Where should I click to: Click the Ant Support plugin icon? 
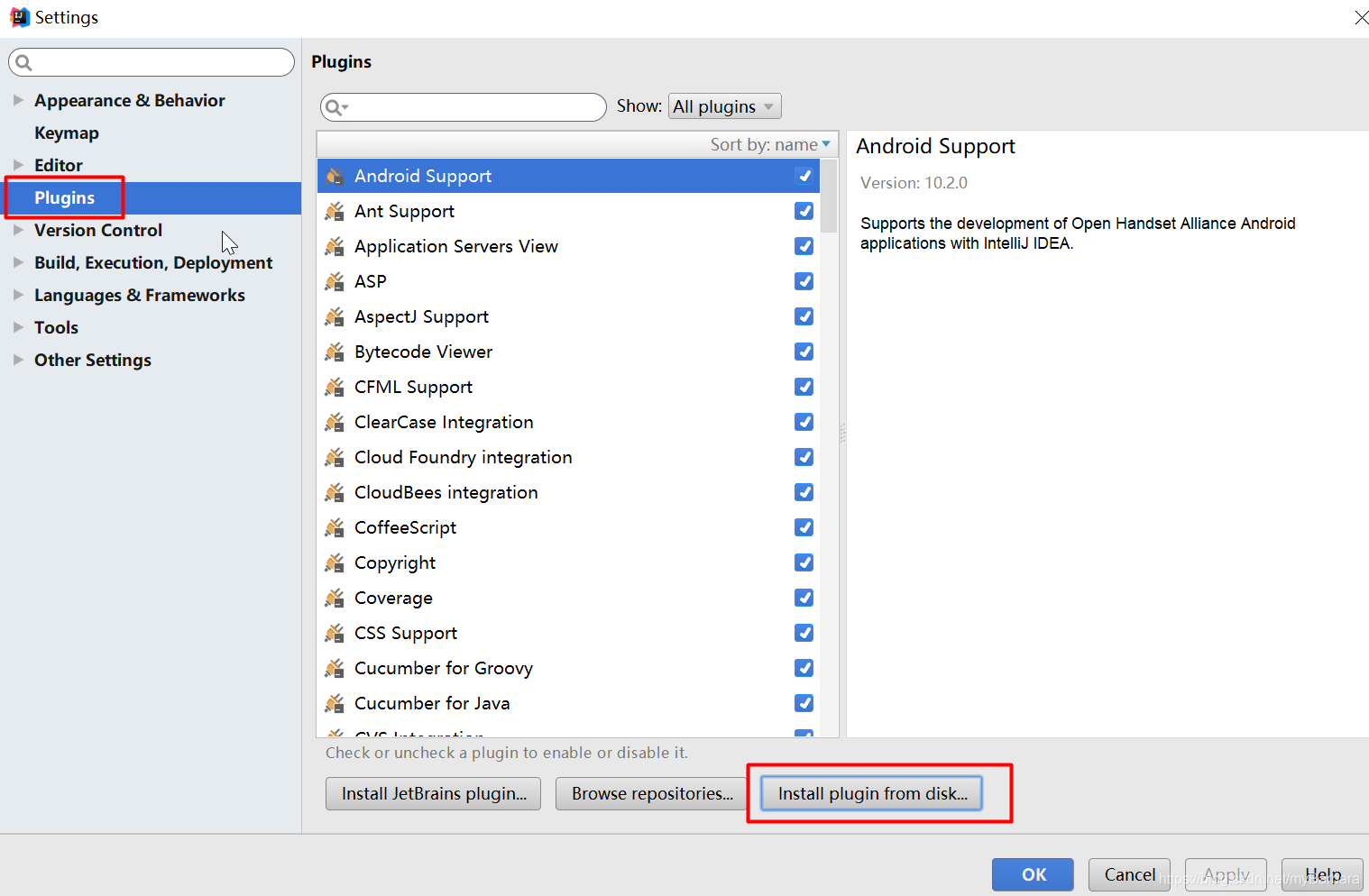(335, 211)
